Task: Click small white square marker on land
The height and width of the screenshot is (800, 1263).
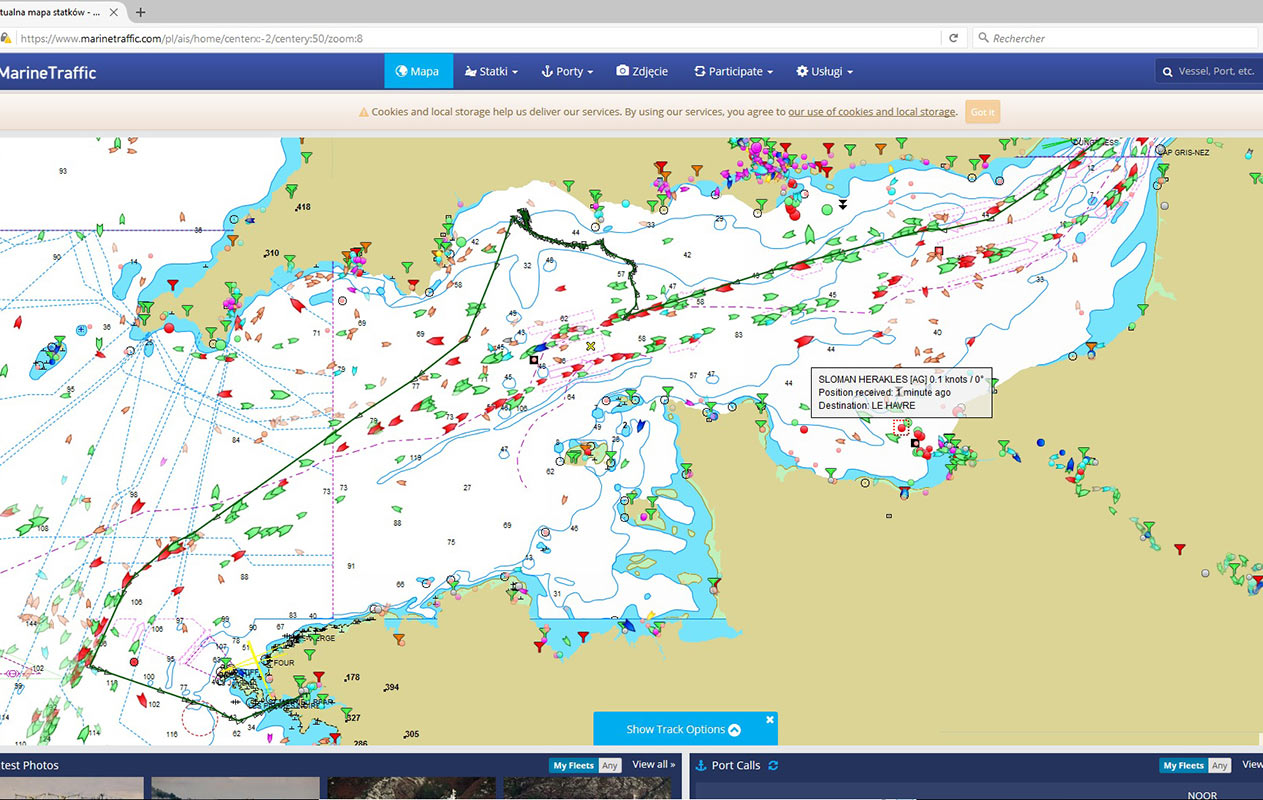Action: 889,516
